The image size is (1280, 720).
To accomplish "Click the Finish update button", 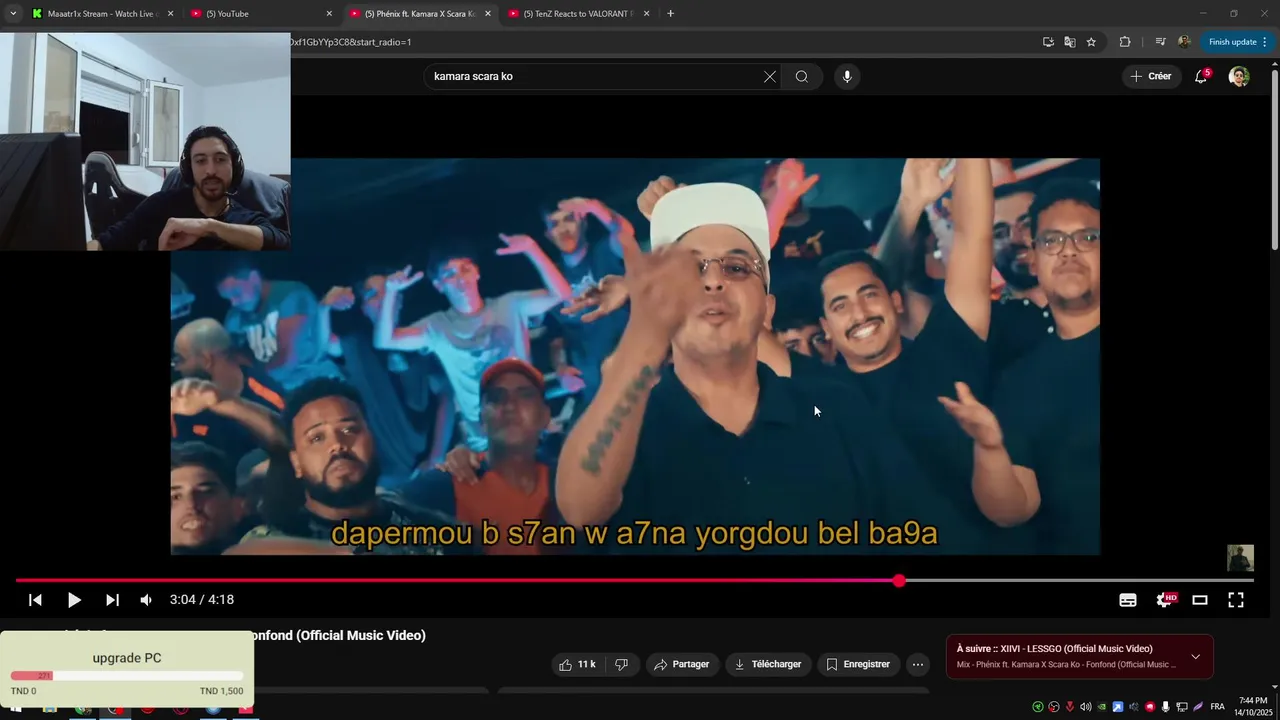I will pyautogui.click(x=1238, y=42).
